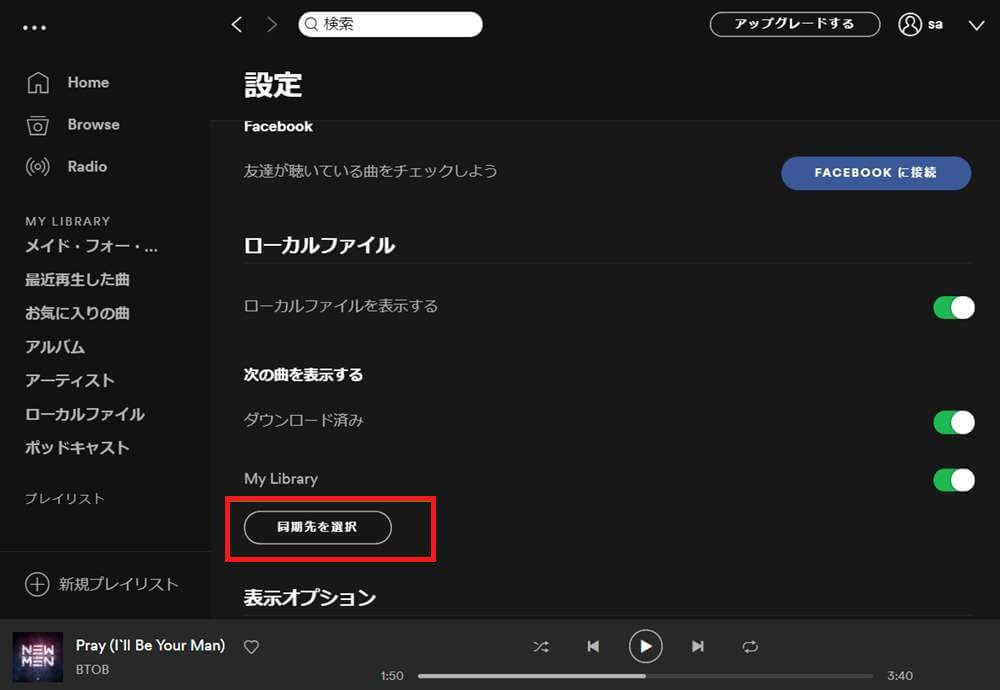Like the song with heart icon
This screenshot has height=690, width=1000.
tap(251, 647)
